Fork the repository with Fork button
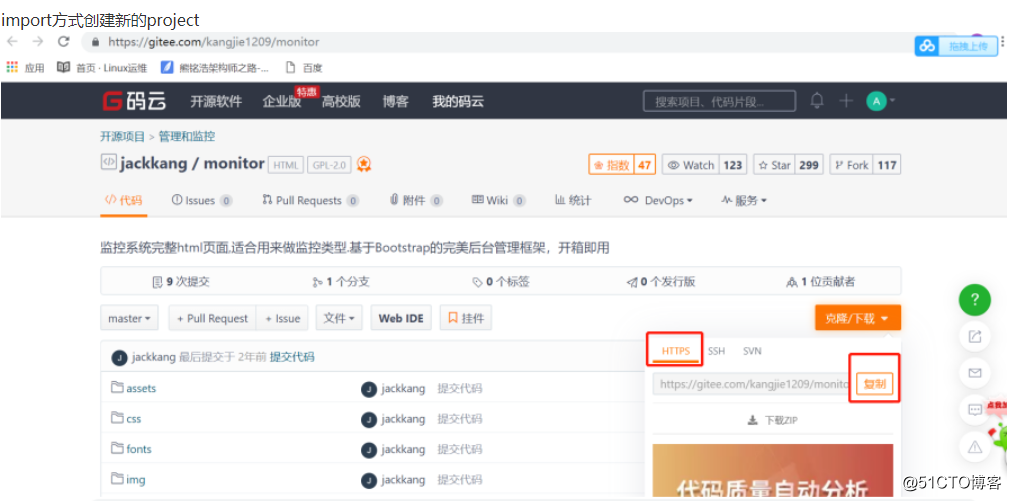 click(x=851, y=165)
